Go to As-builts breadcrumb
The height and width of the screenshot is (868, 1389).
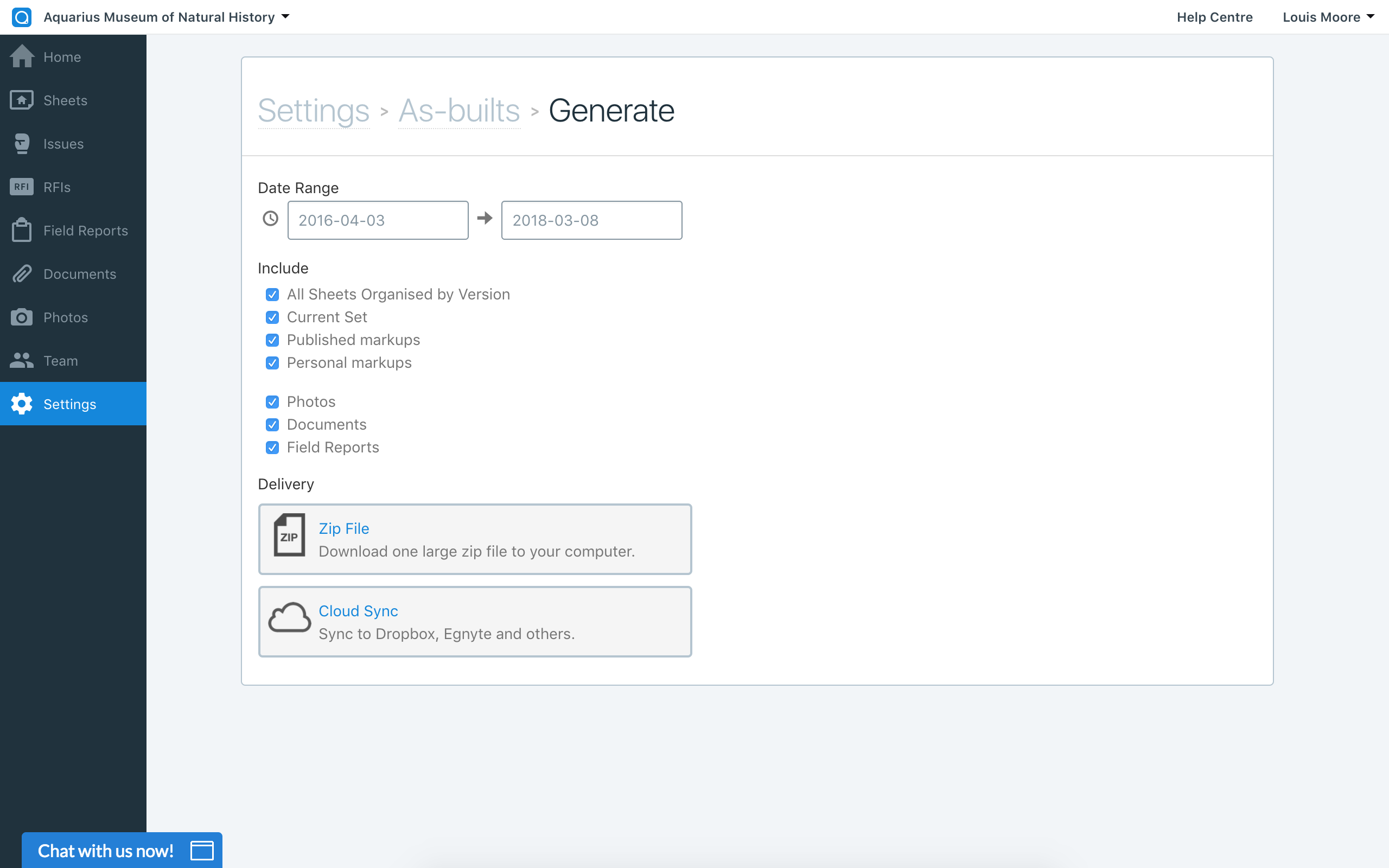click(458, 111)
